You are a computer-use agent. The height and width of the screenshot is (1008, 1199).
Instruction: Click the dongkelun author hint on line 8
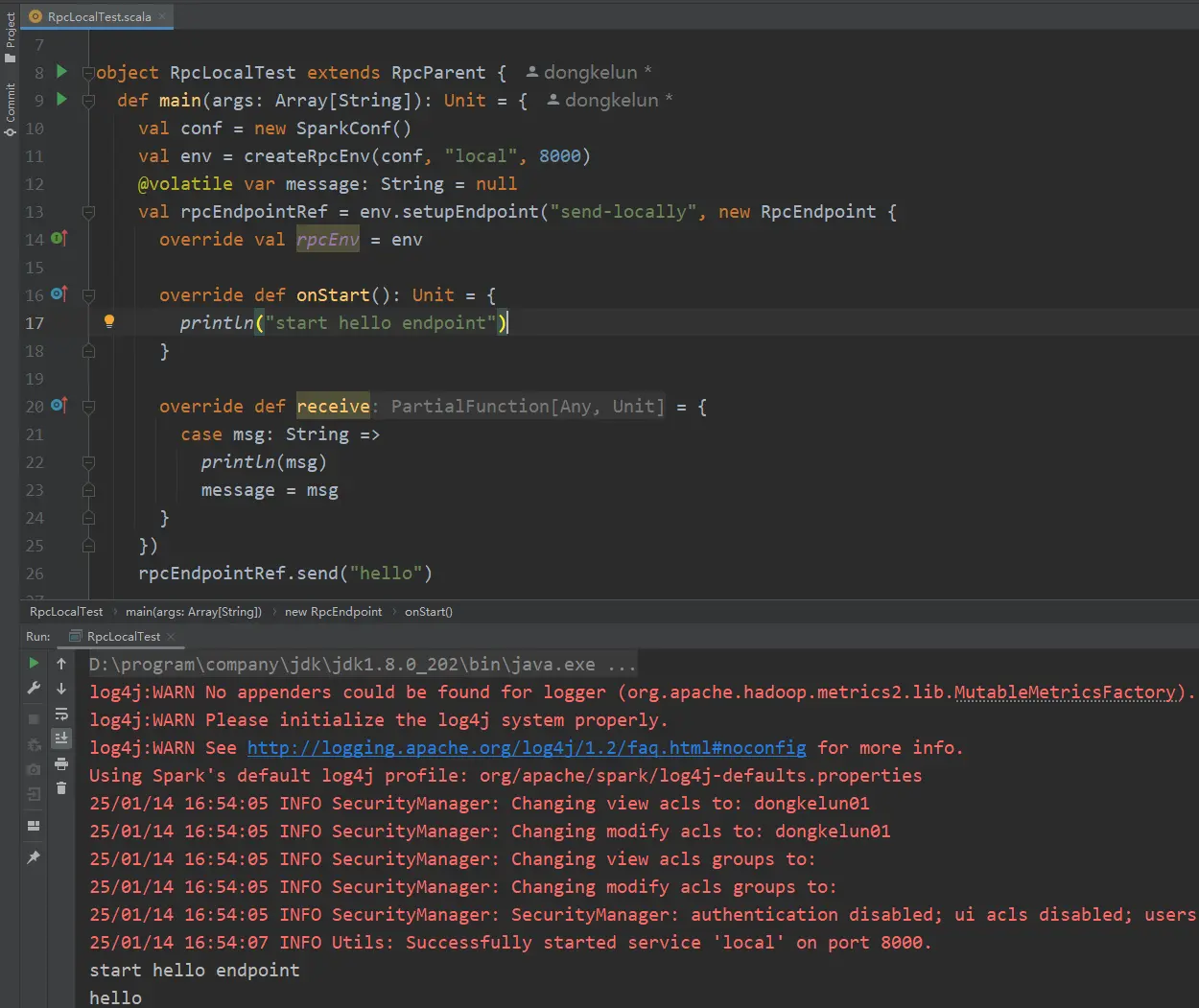click(x=589, y=72)
